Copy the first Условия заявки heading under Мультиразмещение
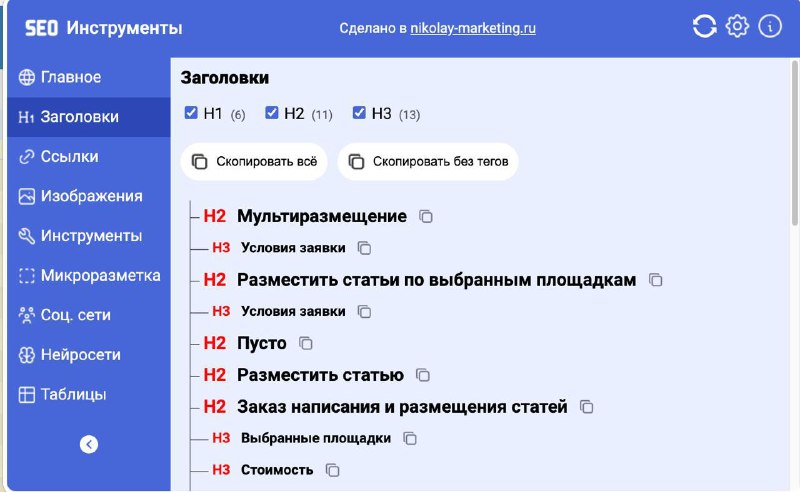800x492 pixels. click(x=364, y=248)
